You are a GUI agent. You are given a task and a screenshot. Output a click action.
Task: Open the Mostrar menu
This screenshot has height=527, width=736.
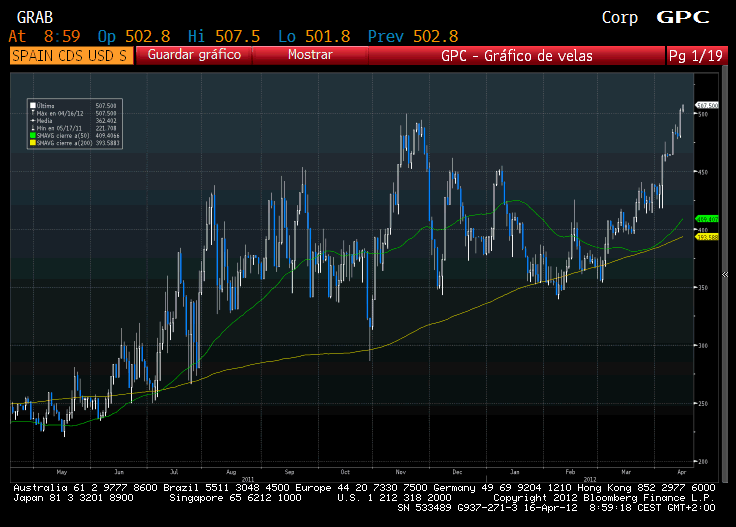[x=310, y=55]
